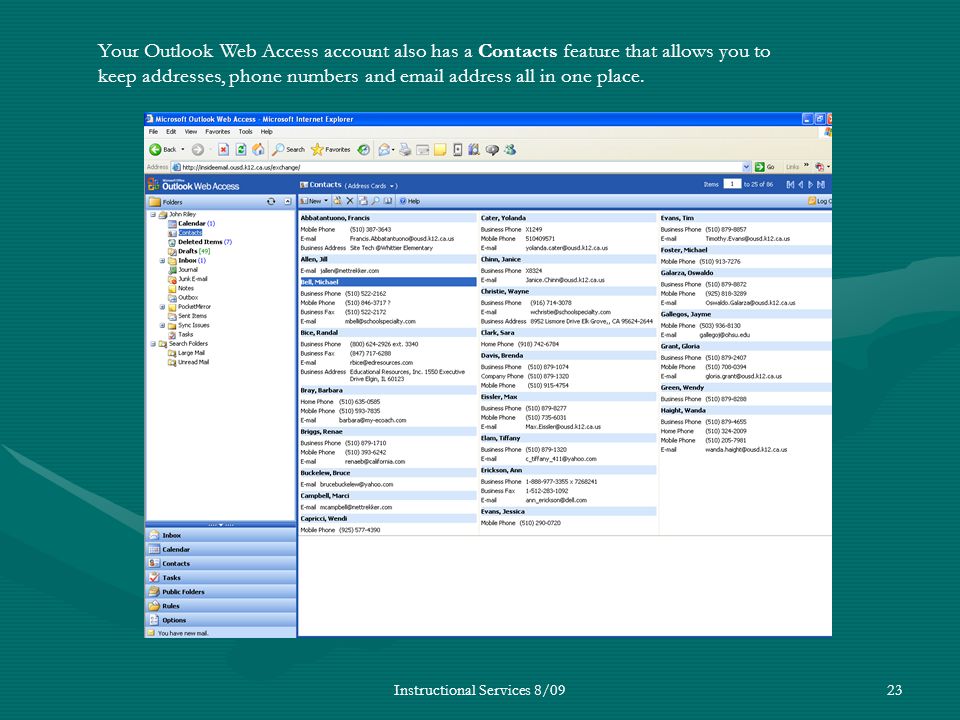This screenshot has height=720, width=960.
Task: Open Public Folders in navigation pane
Action: pyautogui.click(x=220, y=591)
